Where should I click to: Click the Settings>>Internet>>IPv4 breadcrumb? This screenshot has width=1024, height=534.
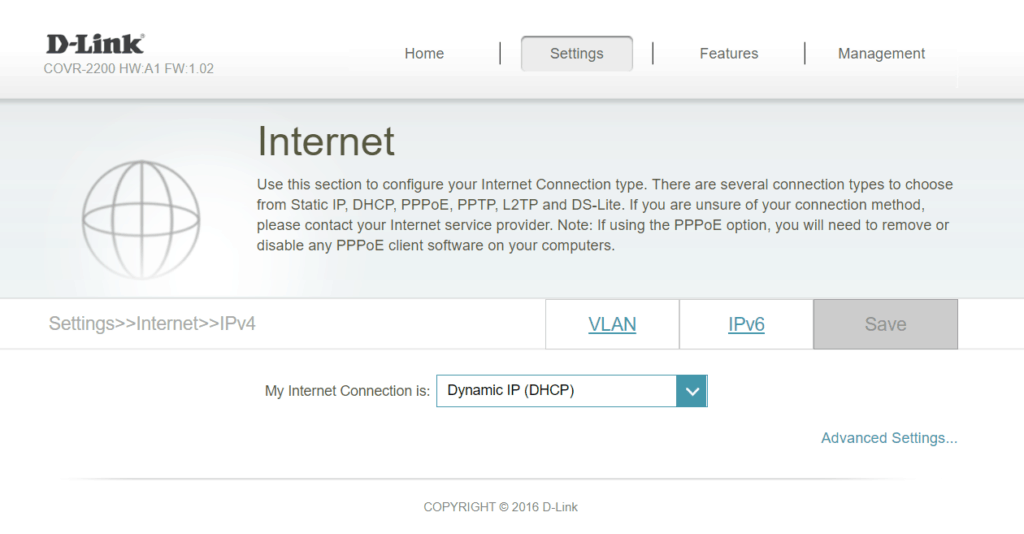pos(152,324)
